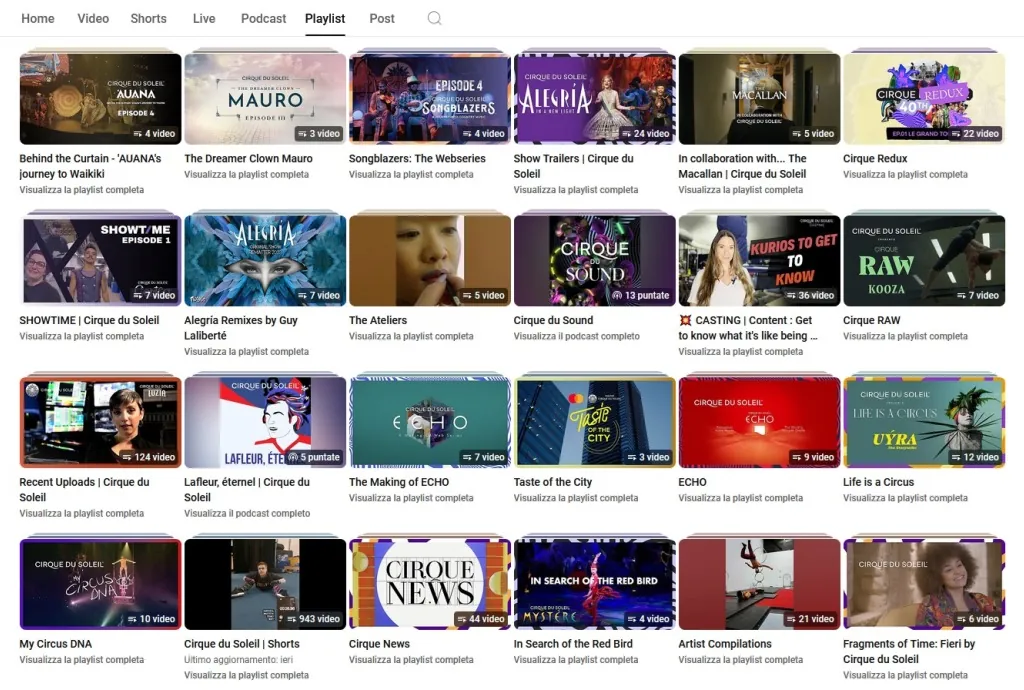Click title 'Recent Uploads | Cirque du Soleil'
The width and height of the screenshot is (1024, 690).
point(84,490)
